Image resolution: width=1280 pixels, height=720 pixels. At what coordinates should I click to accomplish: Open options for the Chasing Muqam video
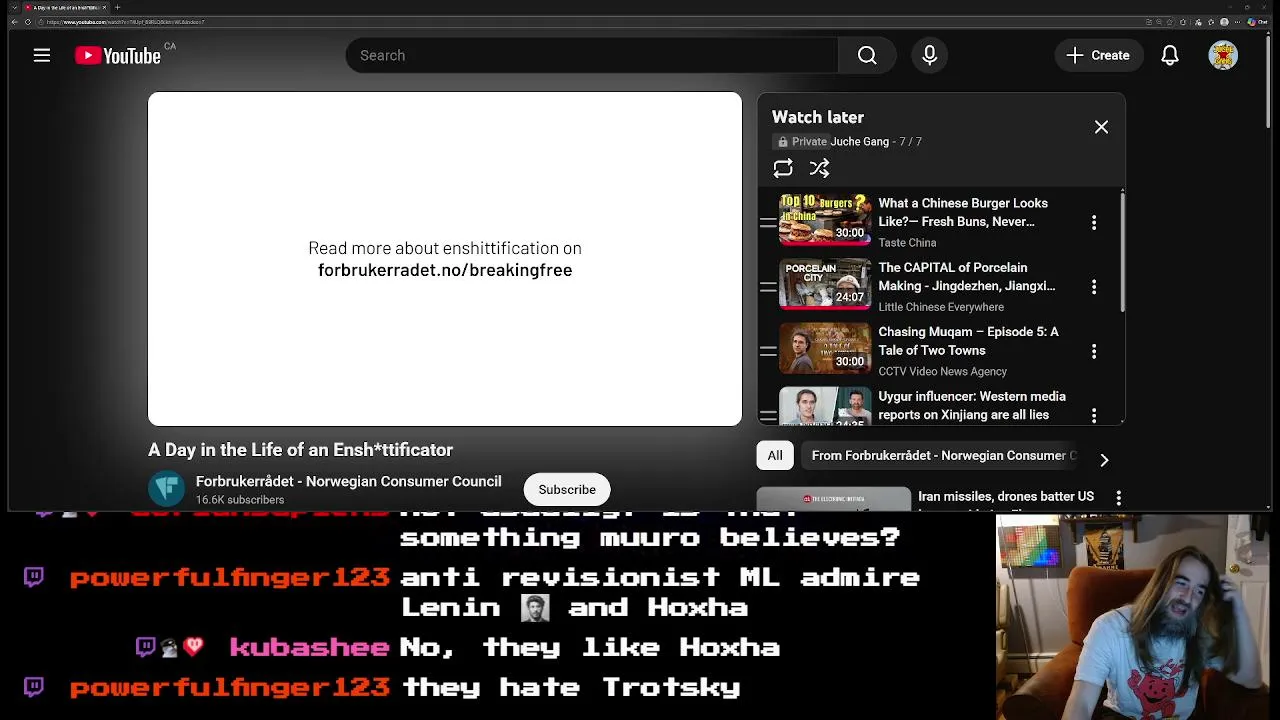[1094, 351]
